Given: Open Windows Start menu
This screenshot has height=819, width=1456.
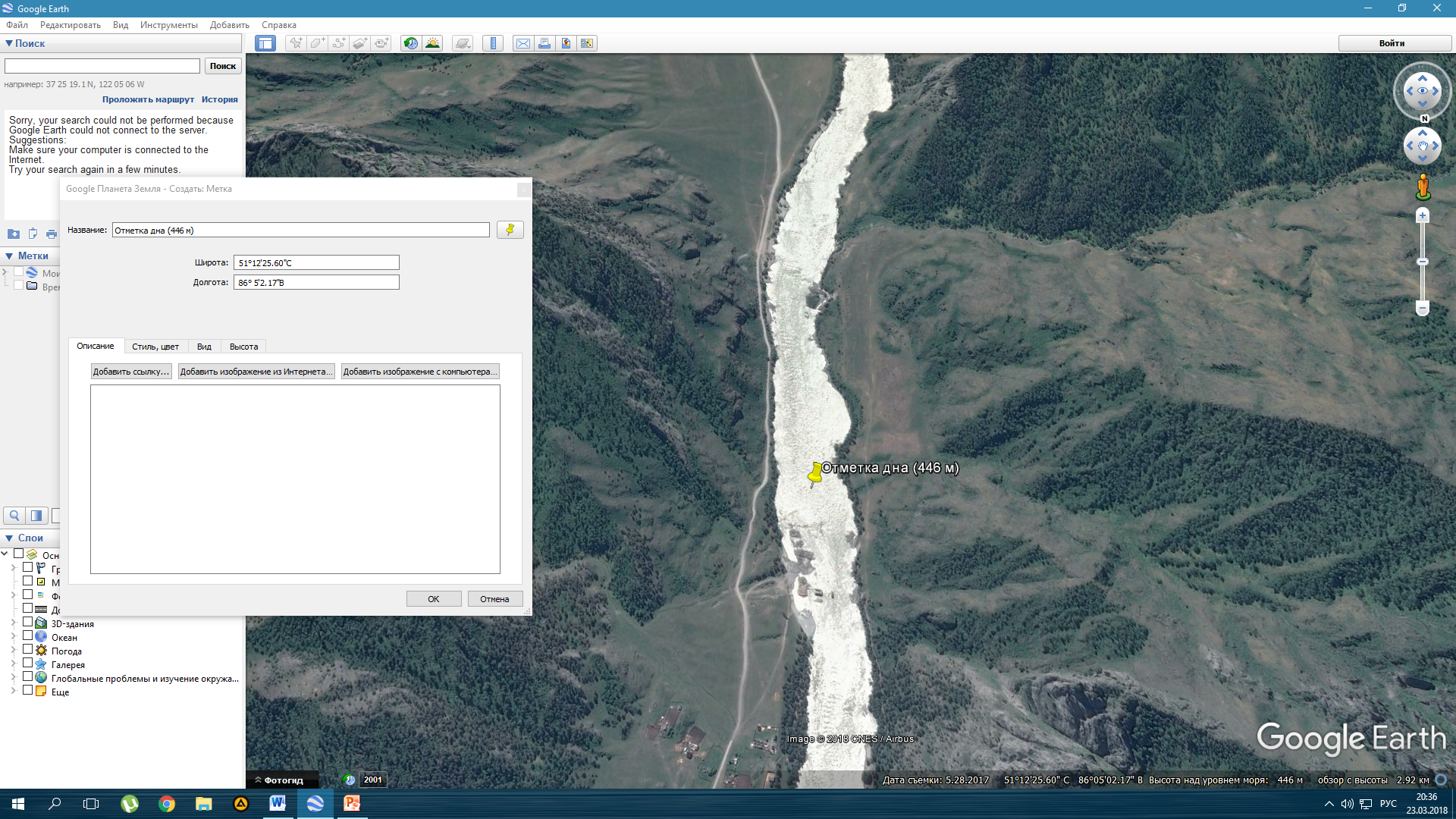Looking at the screenshot, I should coord(18,804).
